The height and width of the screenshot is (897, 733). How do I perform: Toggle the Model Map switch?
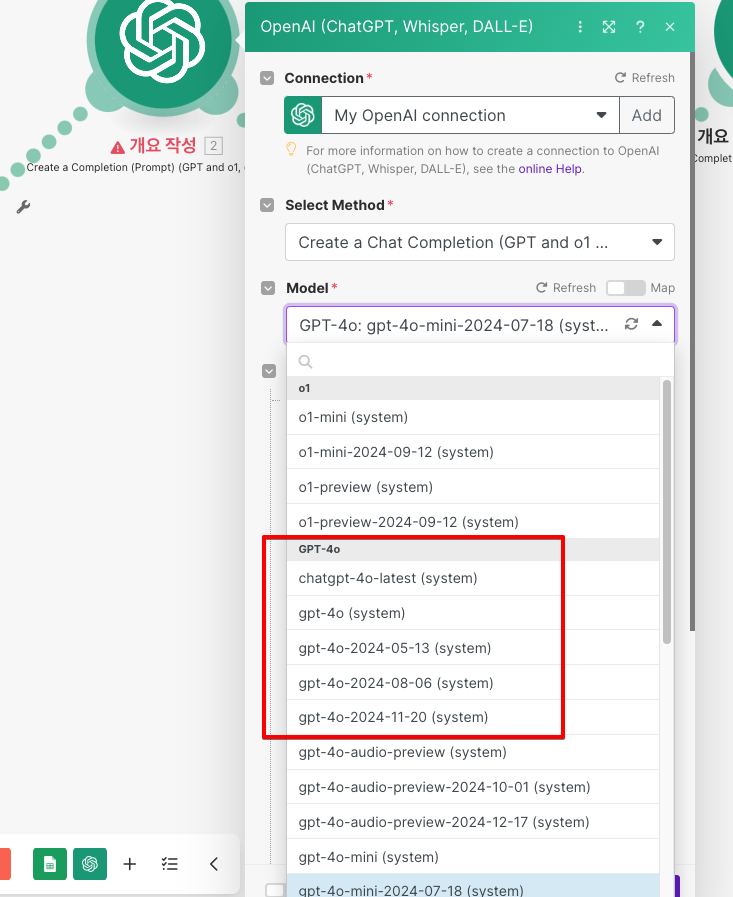[x=625, y=288]
